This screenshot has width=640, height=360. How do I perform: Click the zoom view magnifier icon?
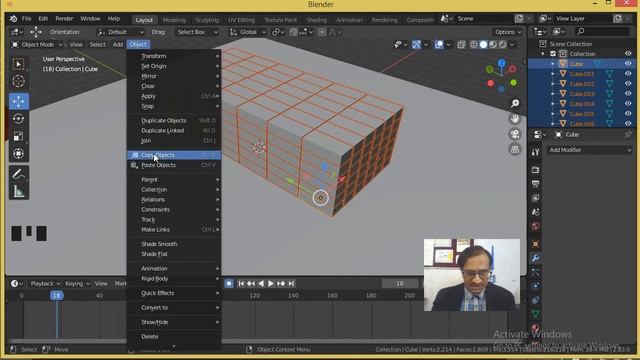(515, 103)
